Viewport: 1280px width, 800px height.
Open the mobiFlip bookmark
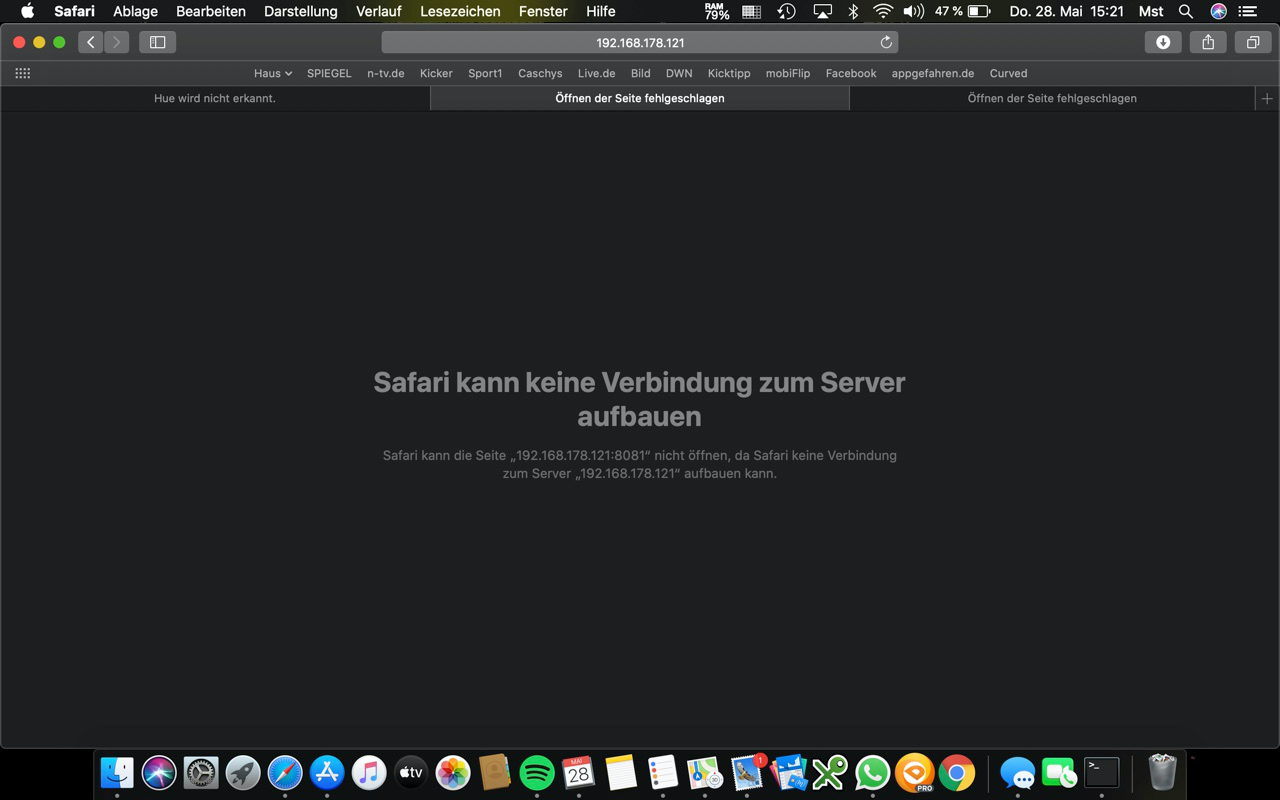[x=788, y=73]
